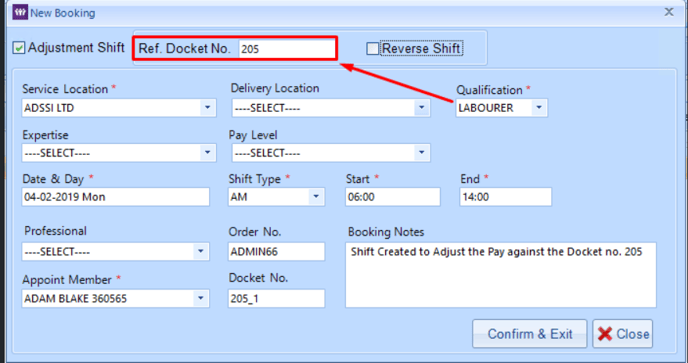Image resolution: width=688 pixels, height=363 pixels.
Task: Click the Delivery Location label
Action: (x=275, y=88)
